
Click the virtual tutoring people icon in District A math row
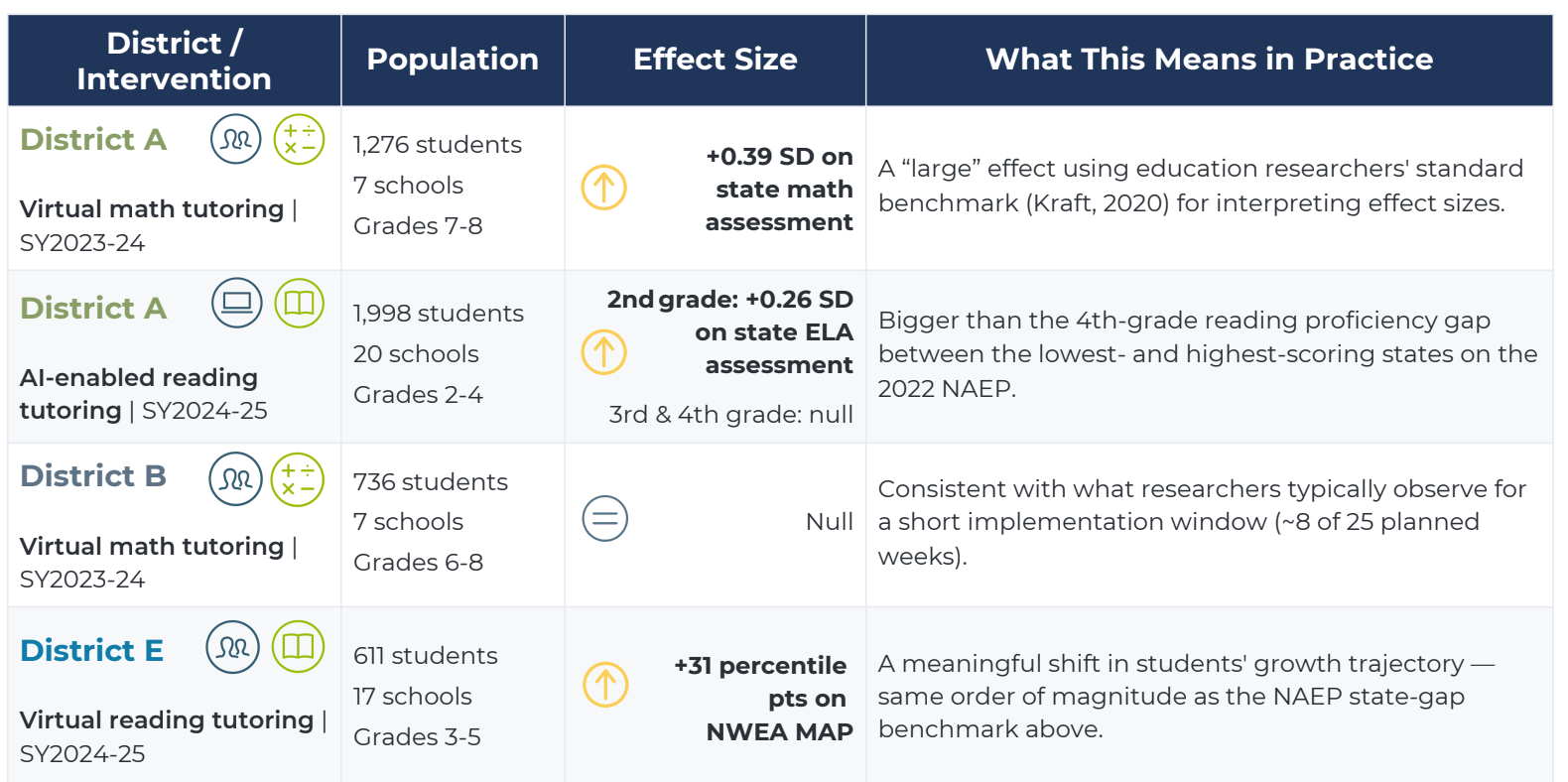click(x=236, y=139)
